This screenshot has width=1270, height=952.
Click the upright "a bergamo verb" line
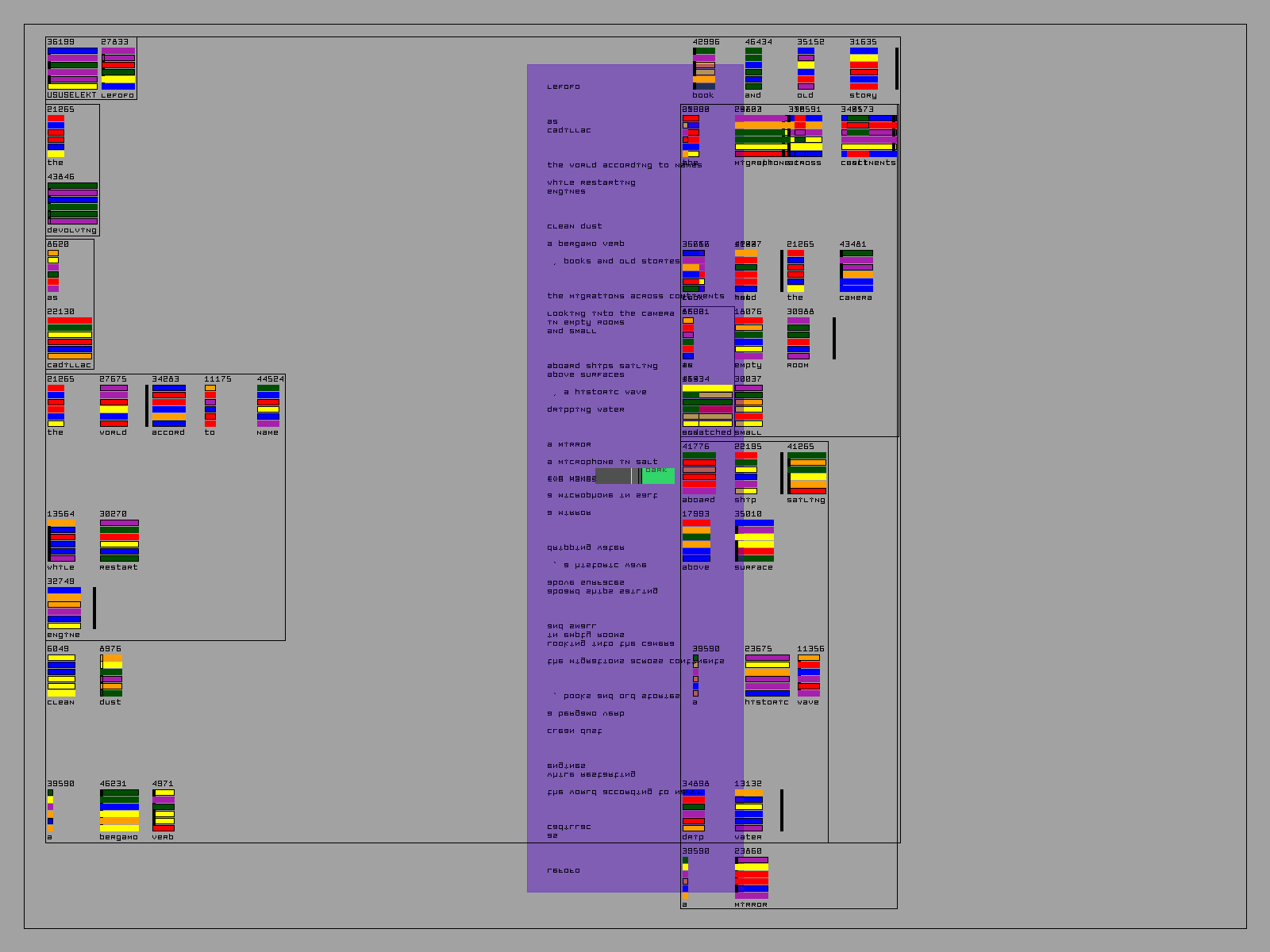coord(586,244)
